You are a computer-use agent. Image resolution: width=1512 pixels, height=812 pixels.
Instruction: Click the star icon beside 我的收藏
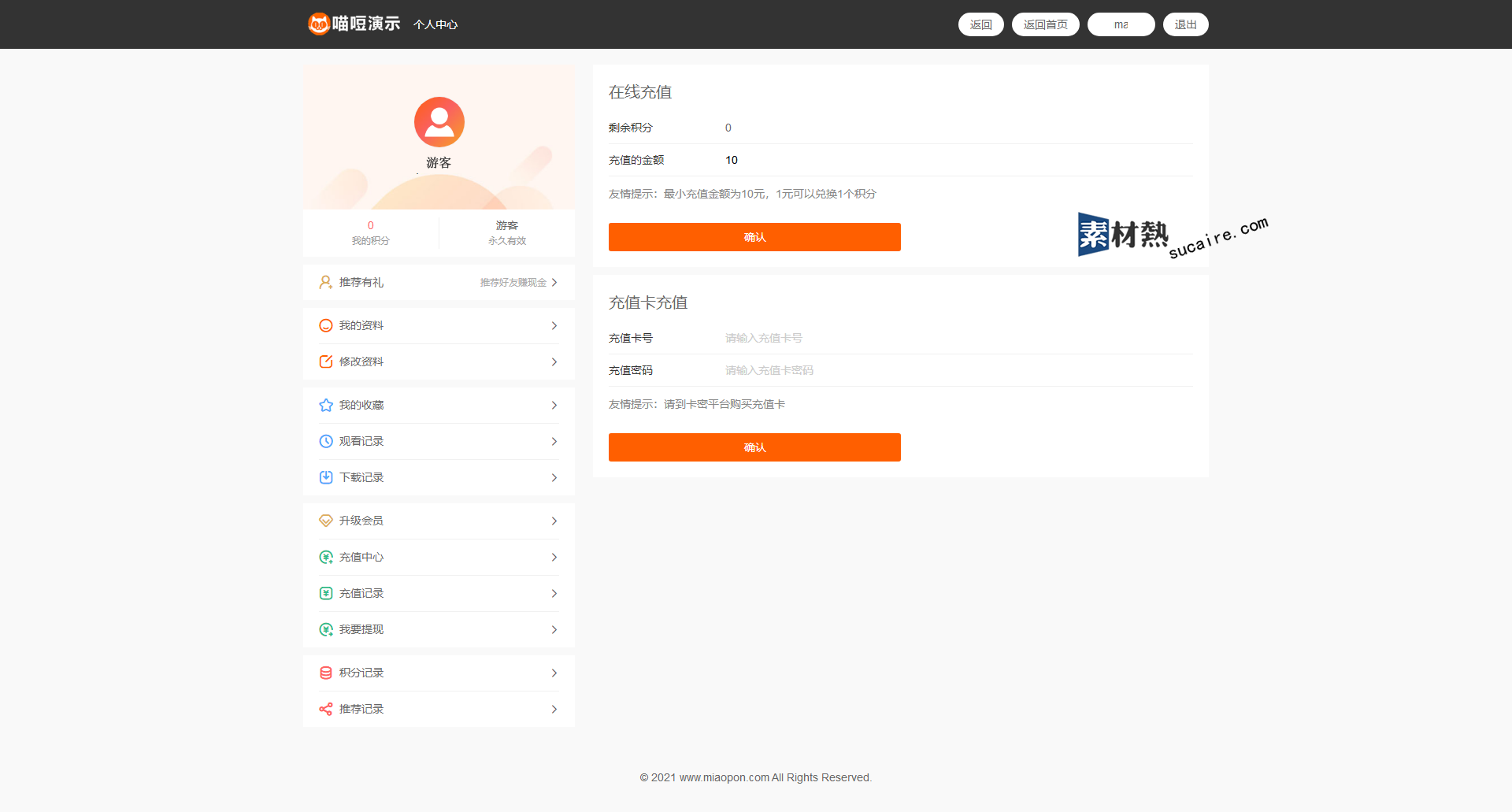[x=325, y=406]
